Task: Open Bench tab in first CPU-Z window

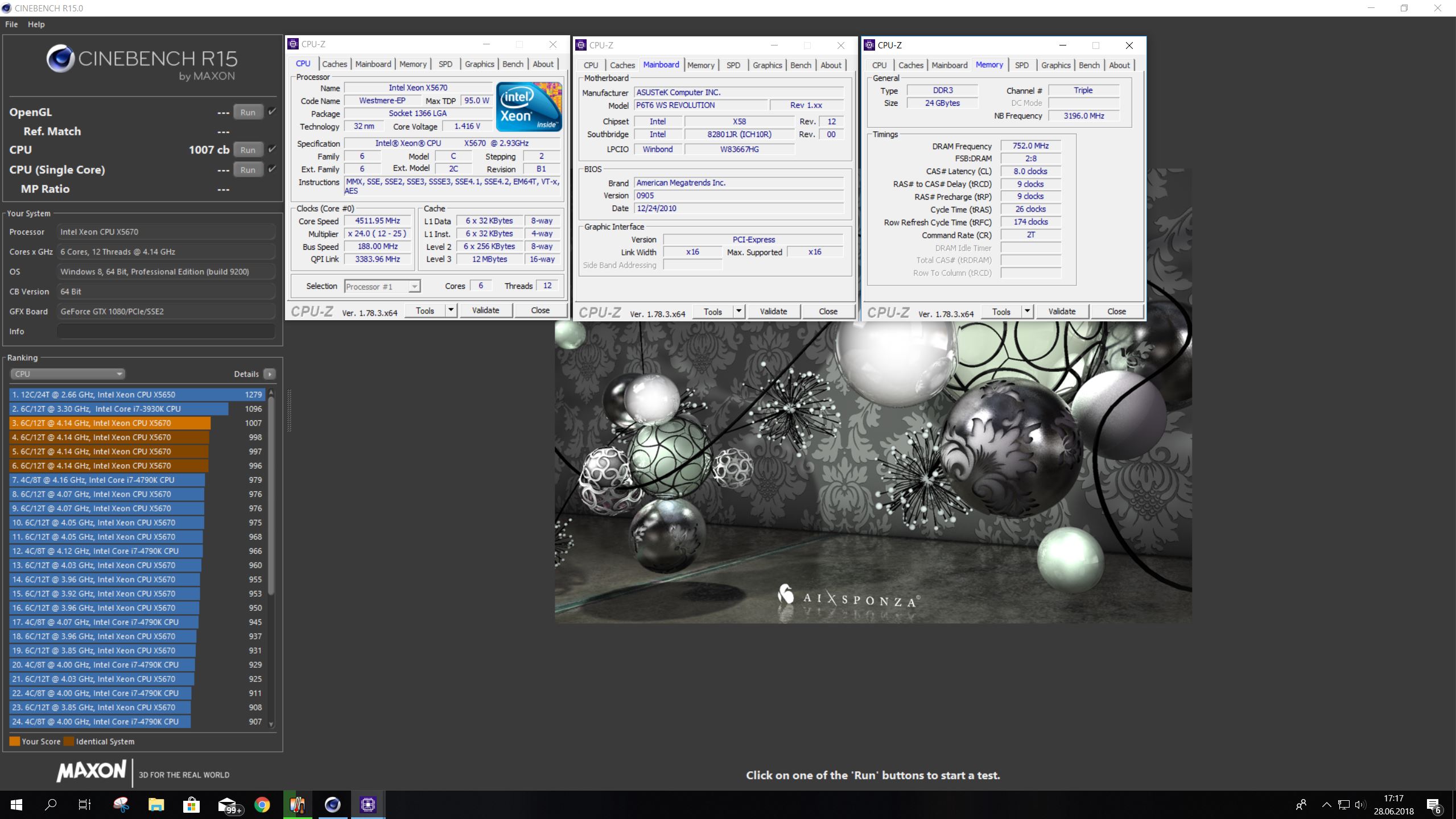Action: 513,64
